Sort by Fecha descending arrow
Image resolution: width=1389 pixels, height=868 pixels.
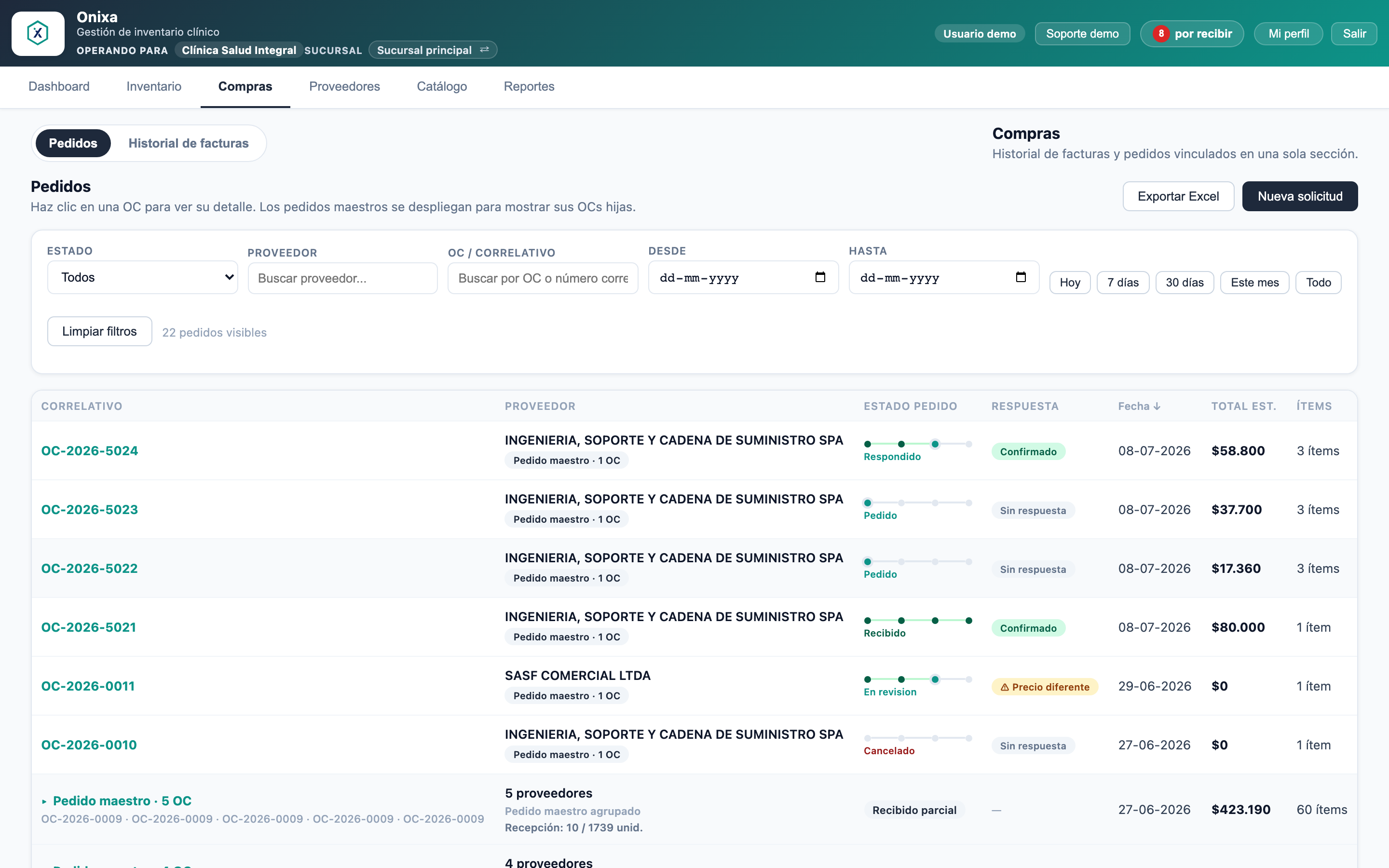[1157, 407]
